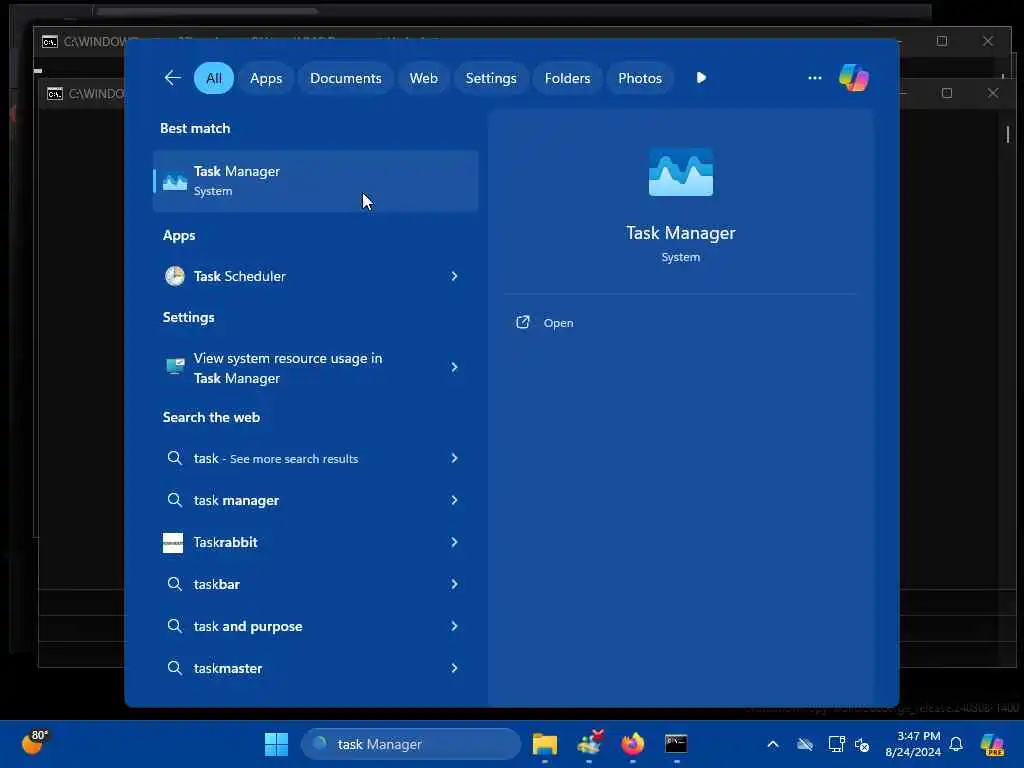Select the All filter tab
1024x768 pixels.
pyautogui.click(x=214, y=78)
